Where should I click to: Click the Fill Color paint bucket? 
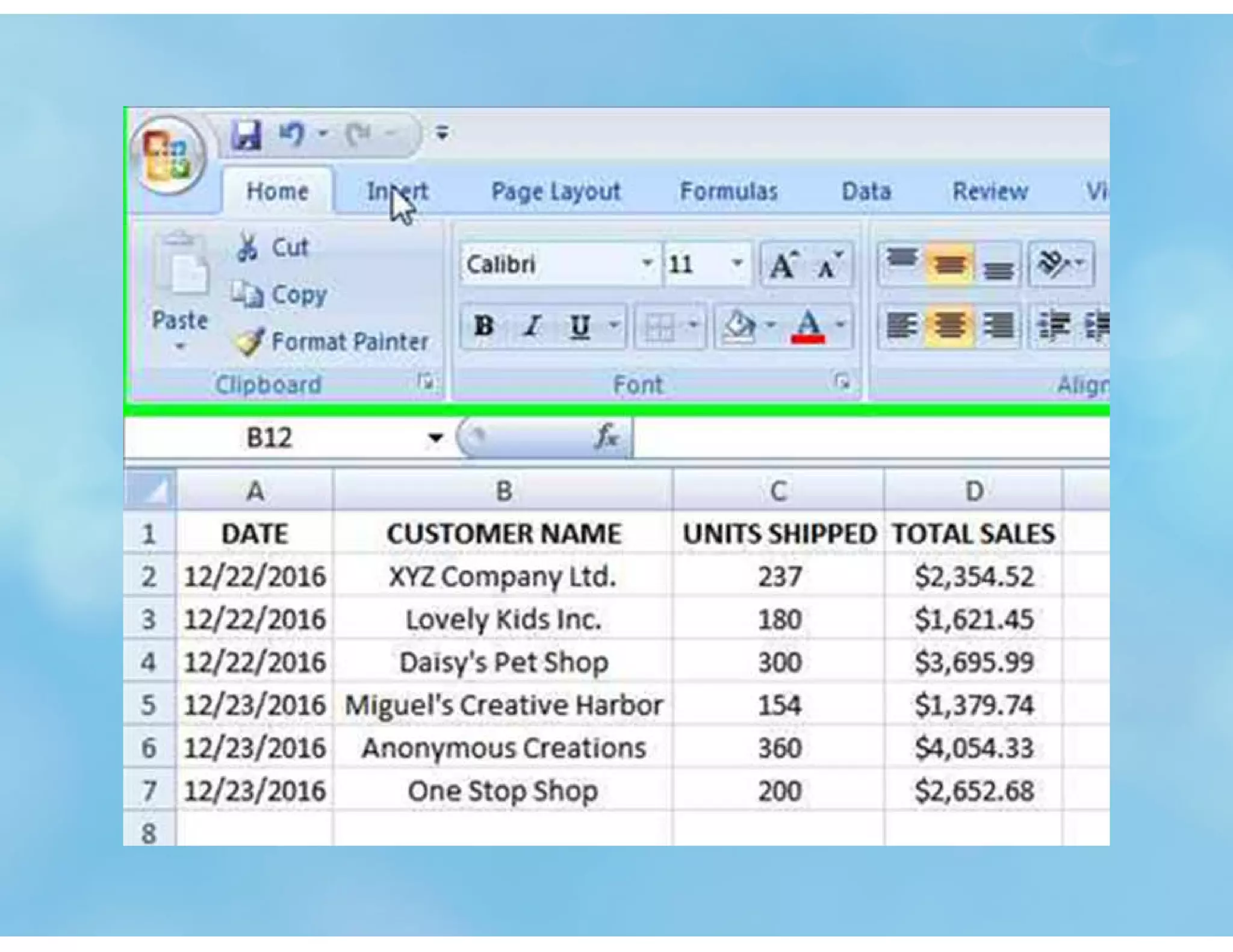point(739,326)
